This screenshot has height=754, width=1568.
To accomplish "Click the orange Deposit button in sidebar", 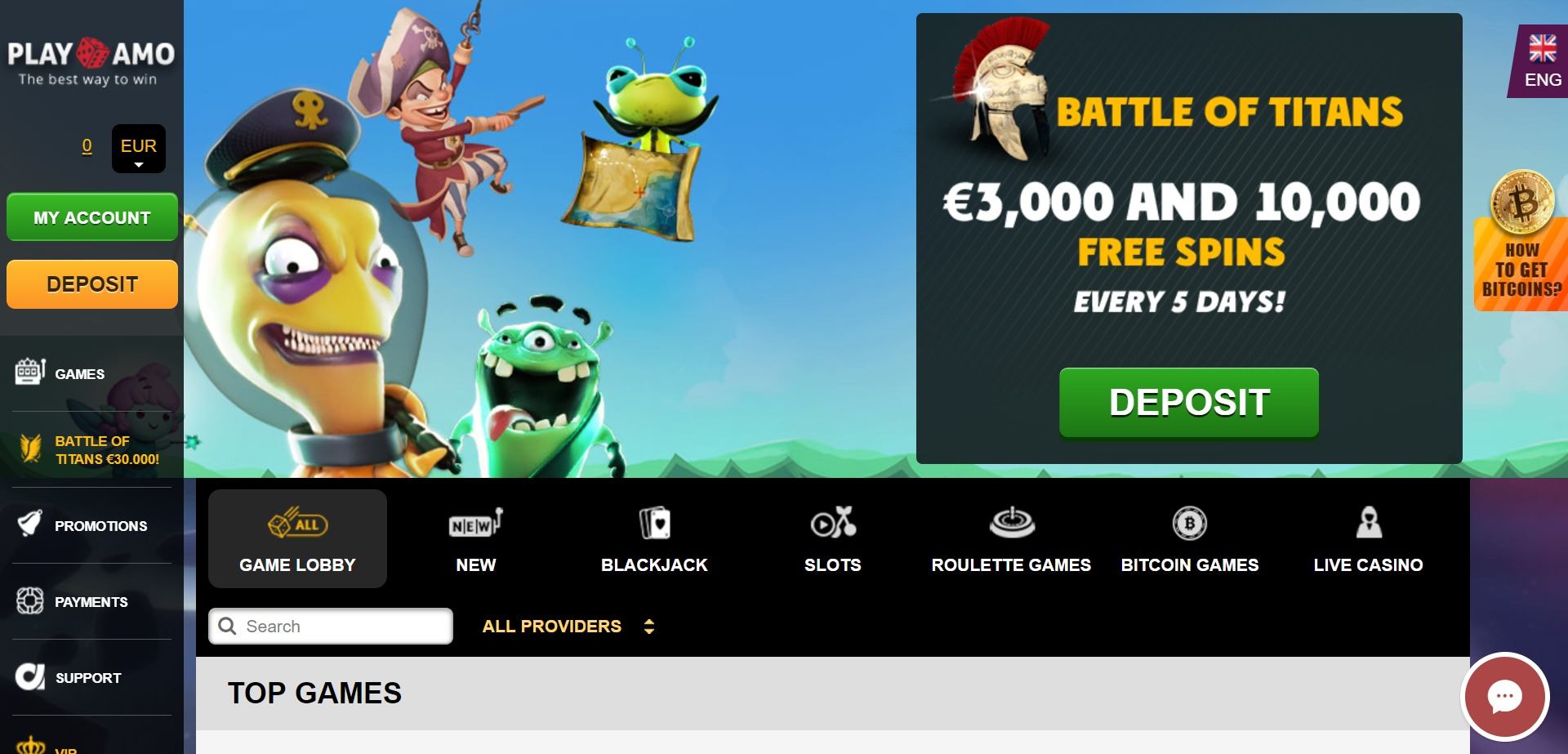I will pos(92,284).
